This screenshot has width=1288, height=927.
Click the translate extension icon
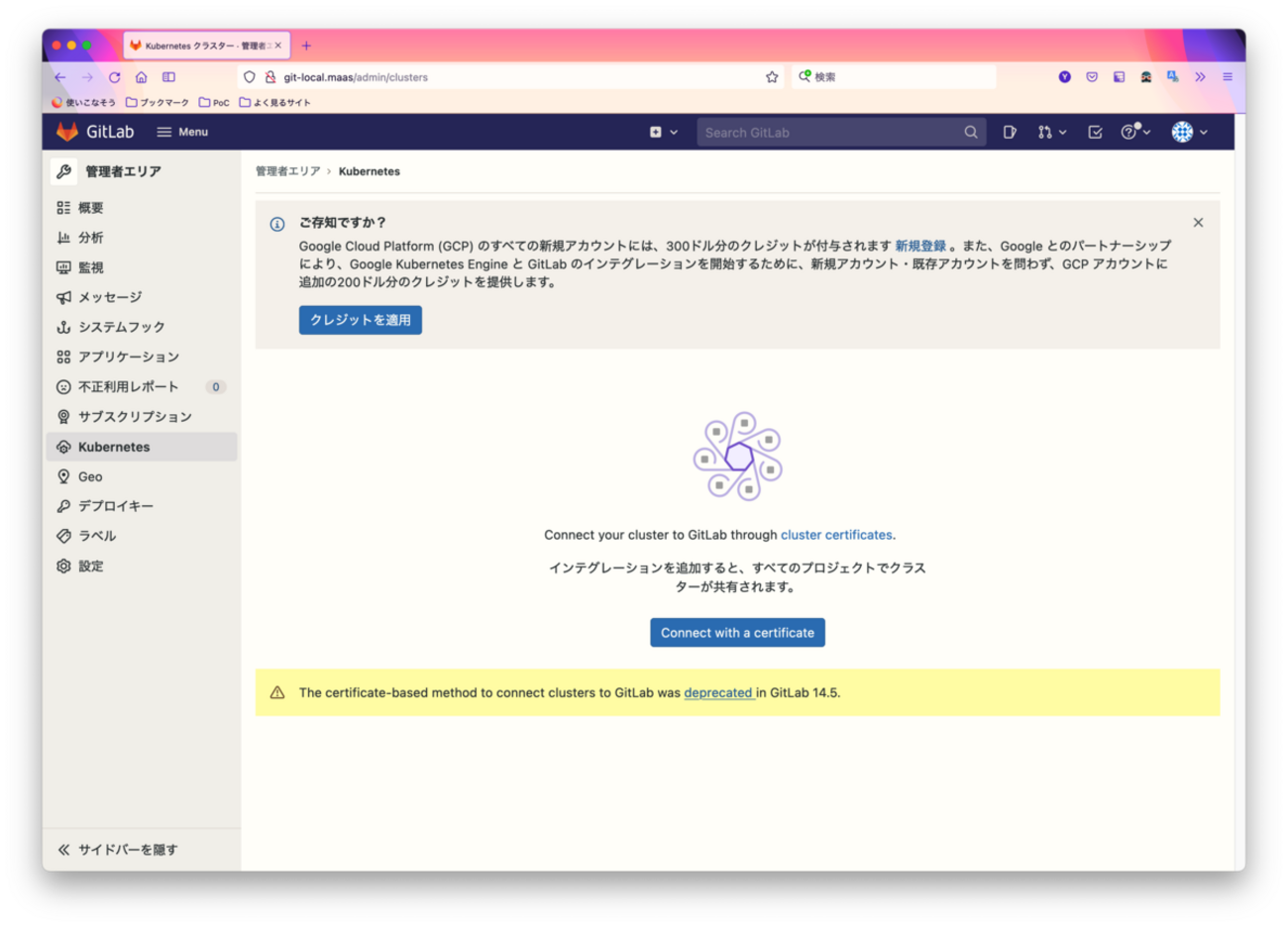click(1173, 77)
